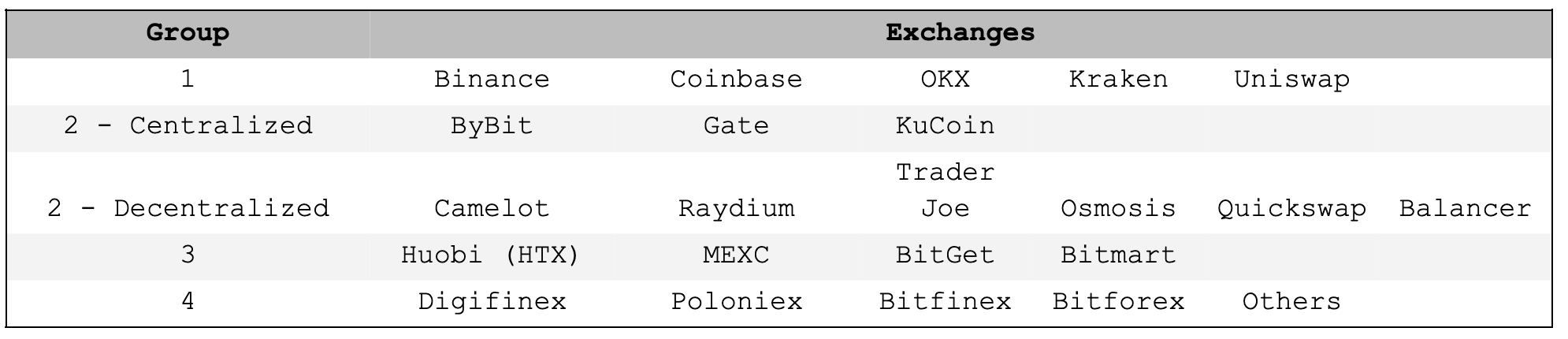Click the Group column header
This screenshot has width=1568, height=339.
pos(188,33)
